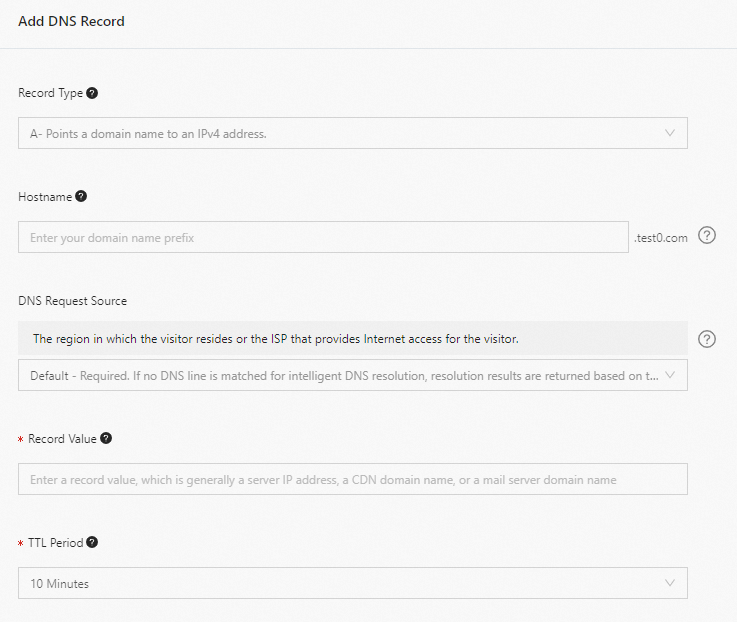Click into the Record Value input field
Viewport: 737px width, 622px height.
352,479
